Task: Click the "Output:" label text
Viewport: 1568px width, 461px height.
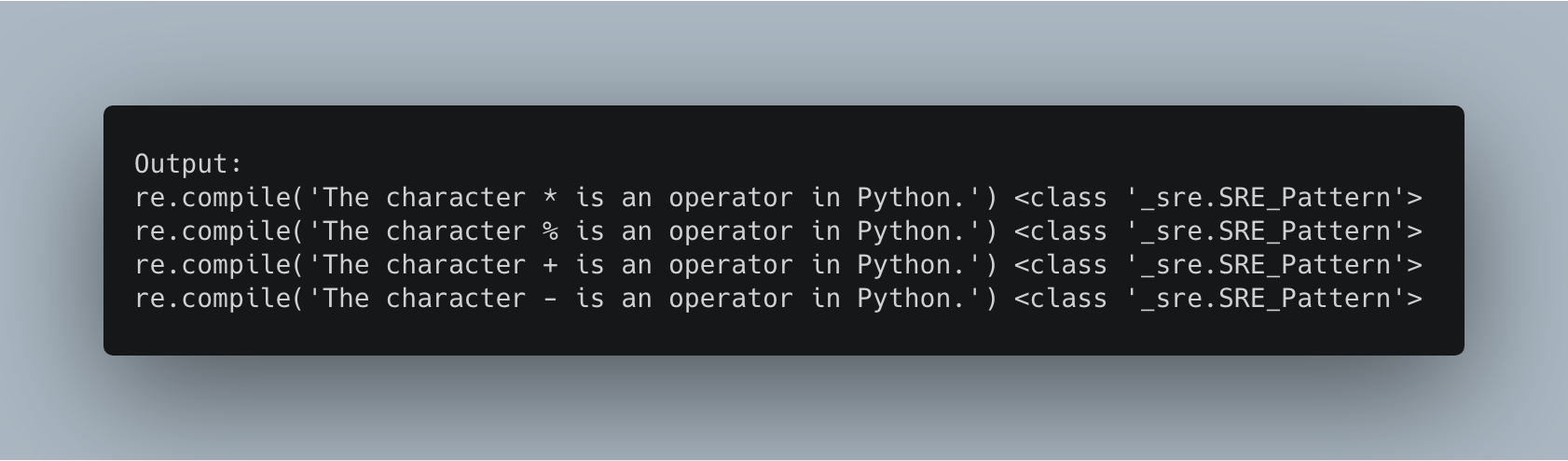Action: [188, 164]
